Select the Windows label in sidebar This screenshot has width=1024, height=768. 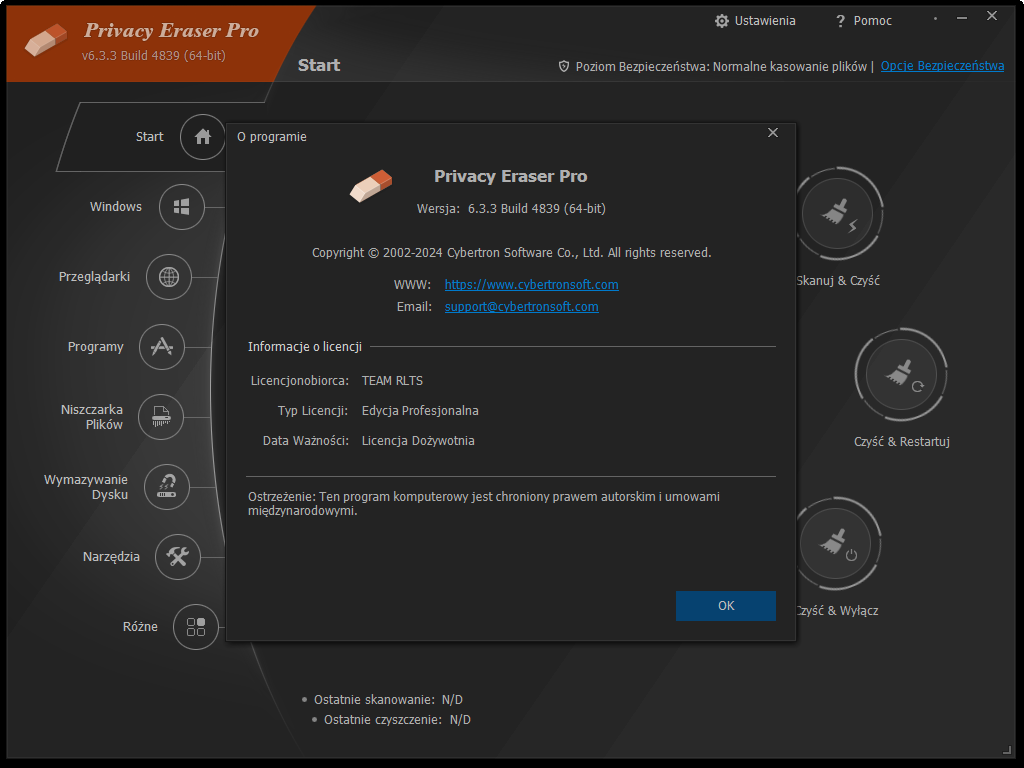pyautogui.click(x=116, y=206)
